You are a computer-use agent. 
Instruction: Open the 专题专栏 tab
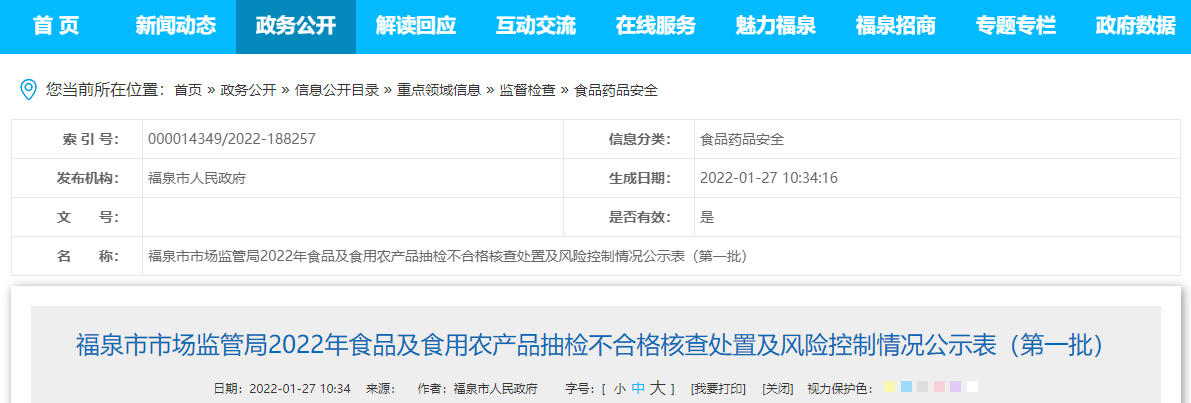tap(1016, 27)
